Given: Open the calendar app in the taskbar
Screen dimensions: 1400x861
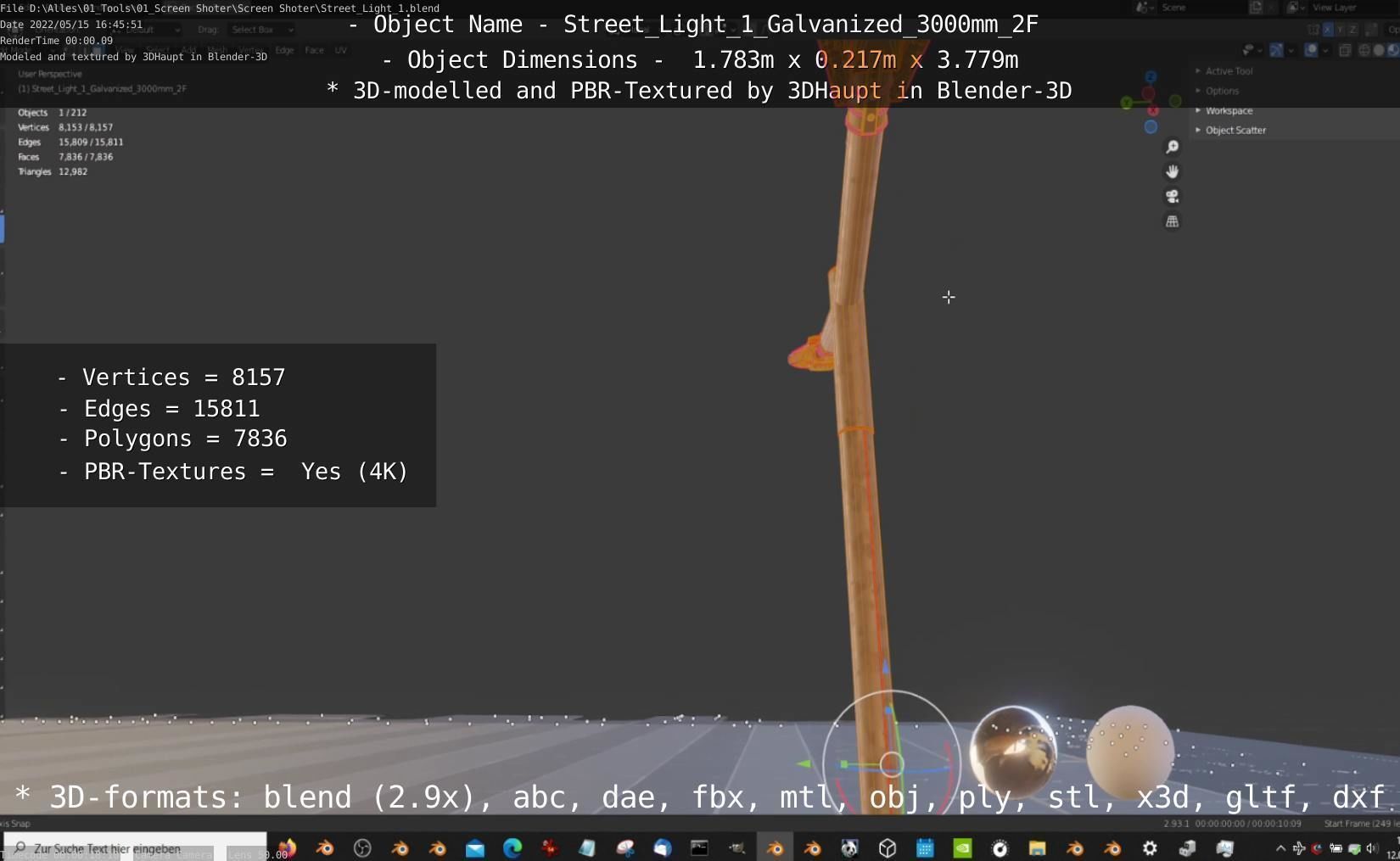Looking at the screenshot, I should [925, 847].
